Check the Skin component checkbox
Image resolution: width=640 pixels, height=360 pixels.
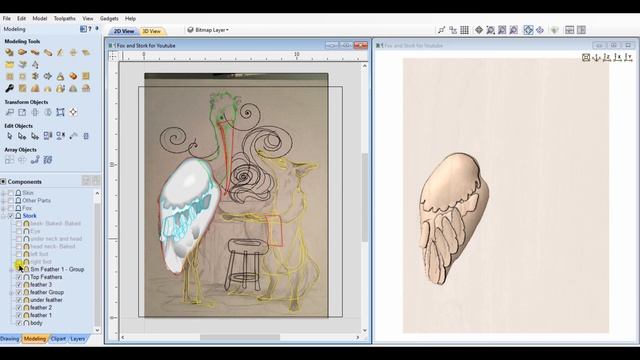[x=11, y=193]
